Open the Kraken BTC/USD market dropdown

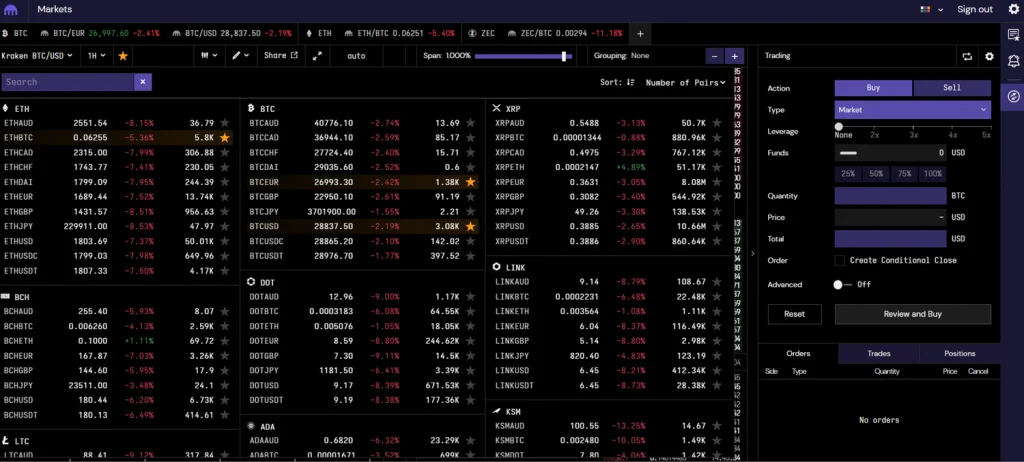pyautogui.click(x=37, y=56)
